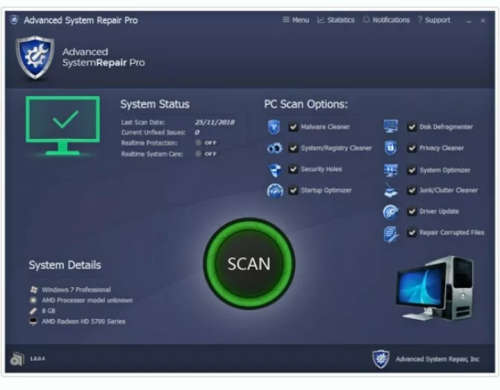Screen dimensions: 500x390
Task: Click the PC Scan Options heading
Action: [306, 104]
